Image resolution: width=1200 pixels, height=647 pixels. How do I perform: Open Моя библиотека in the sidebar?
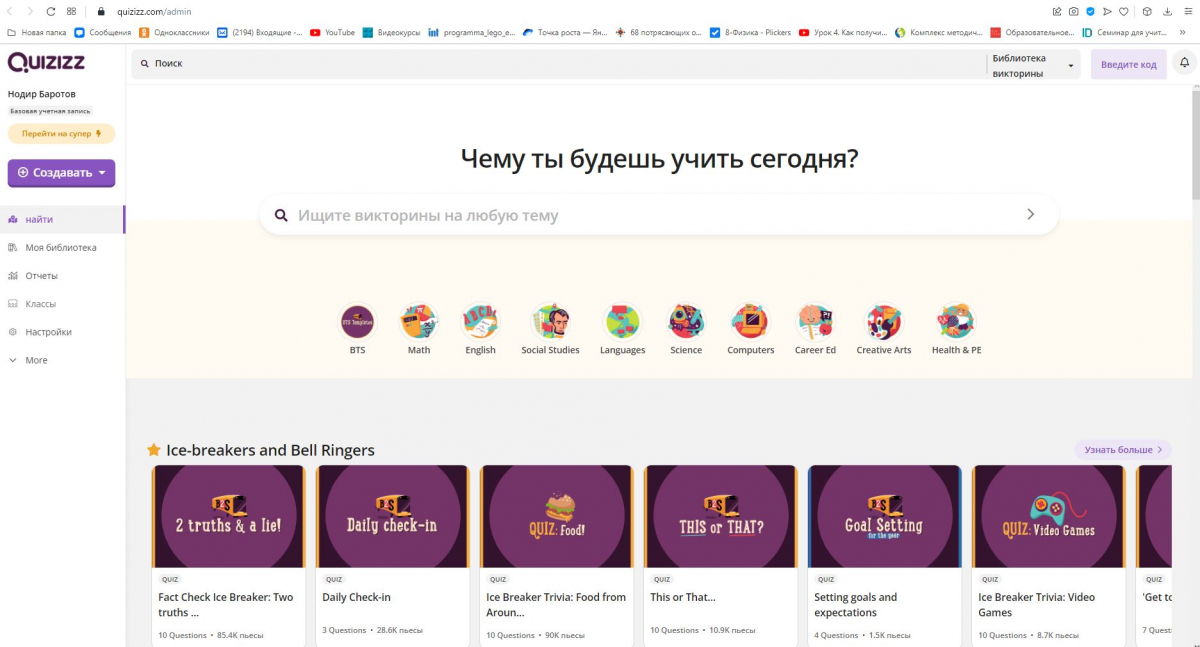tap(62, 247)
